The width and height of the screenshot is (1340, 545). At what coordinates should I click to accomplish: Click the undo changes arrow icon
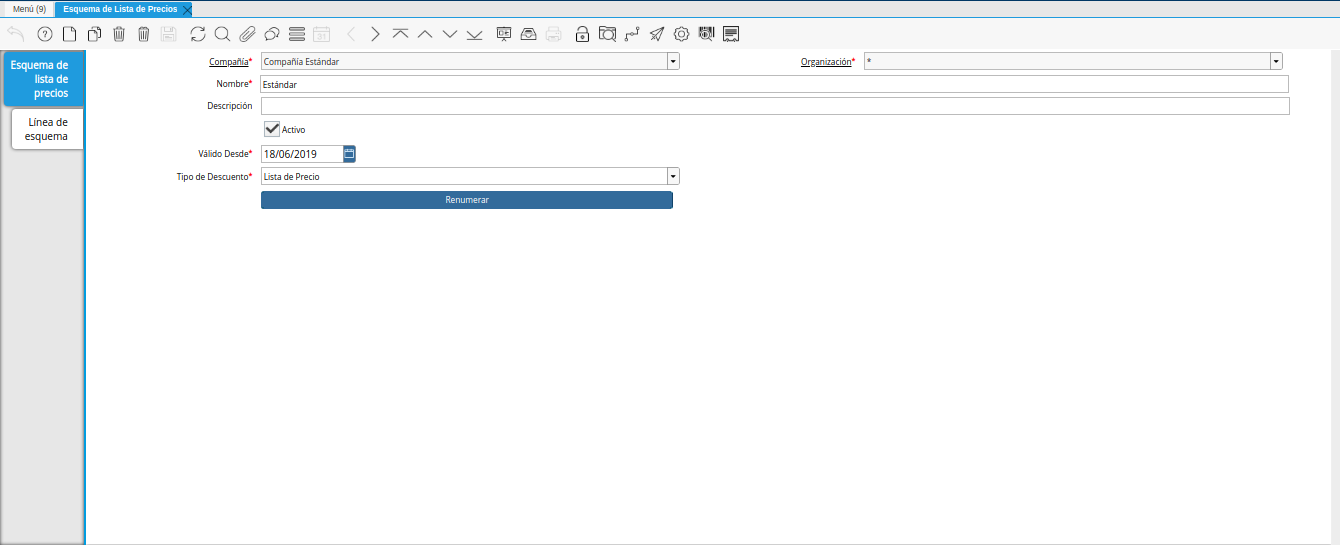pos(16,34)
